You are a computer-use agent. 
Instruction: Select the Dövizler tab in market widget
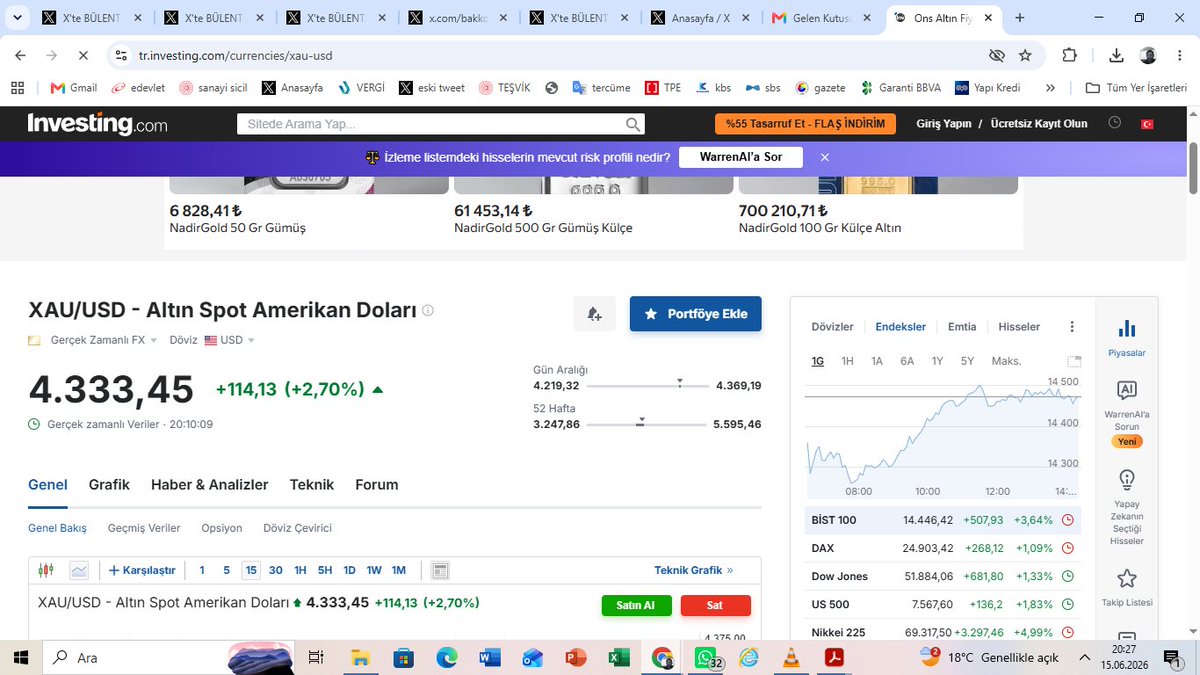832,327
